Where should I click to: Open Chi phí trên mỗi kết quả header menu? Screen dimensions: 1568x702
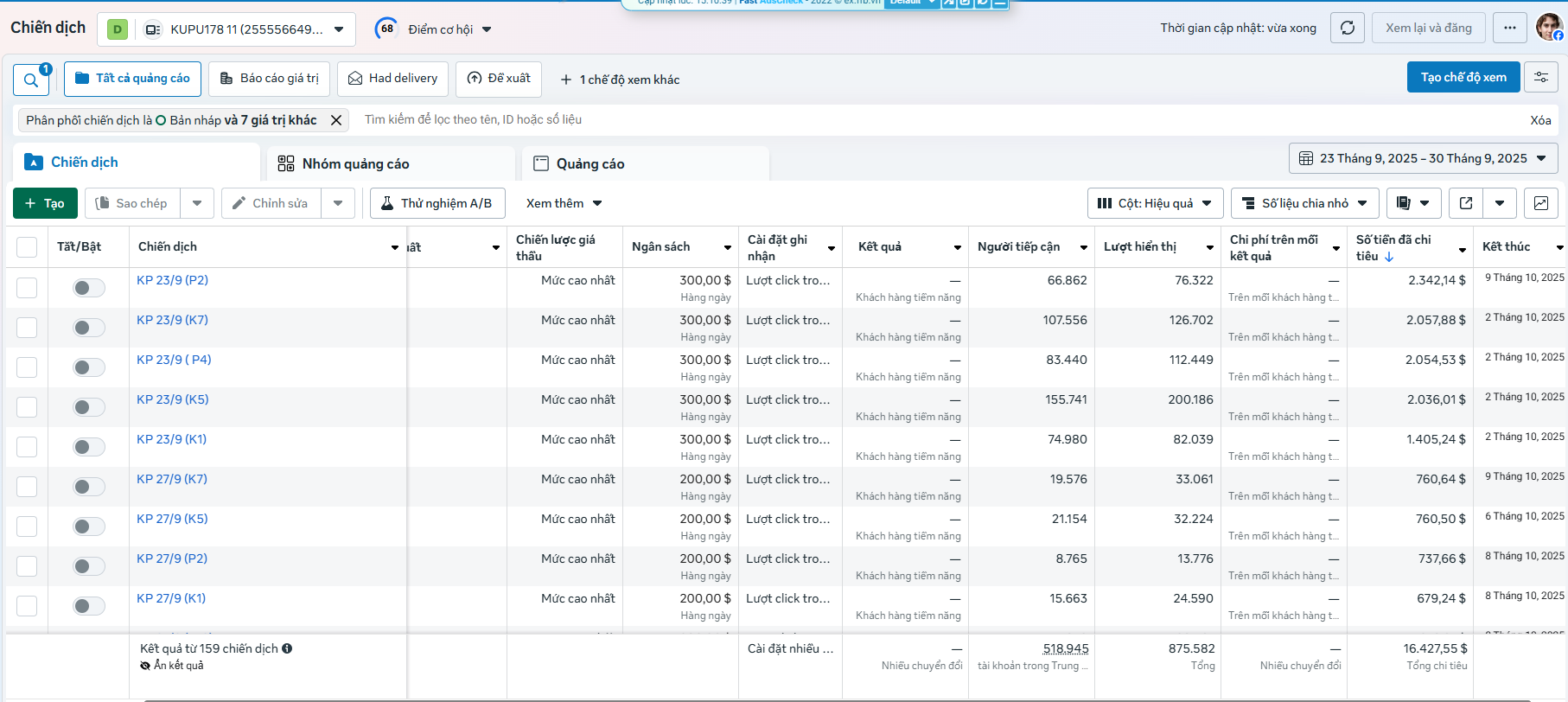1335,248
